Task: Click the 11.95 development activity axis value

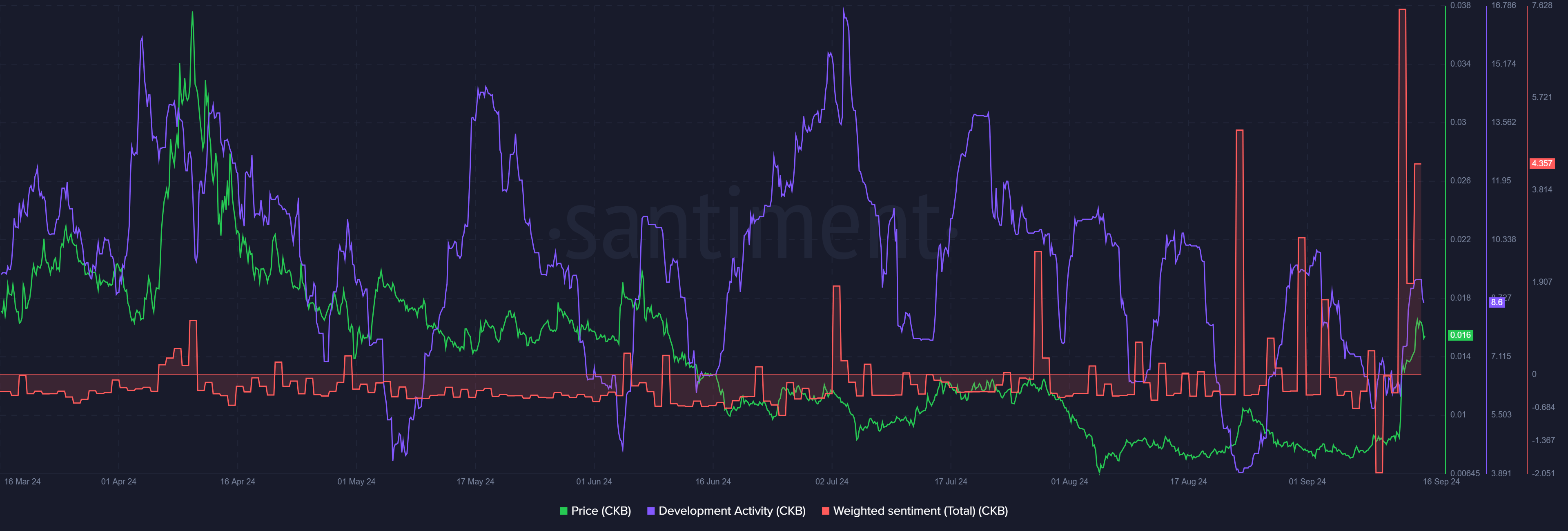Action: 1501,181
